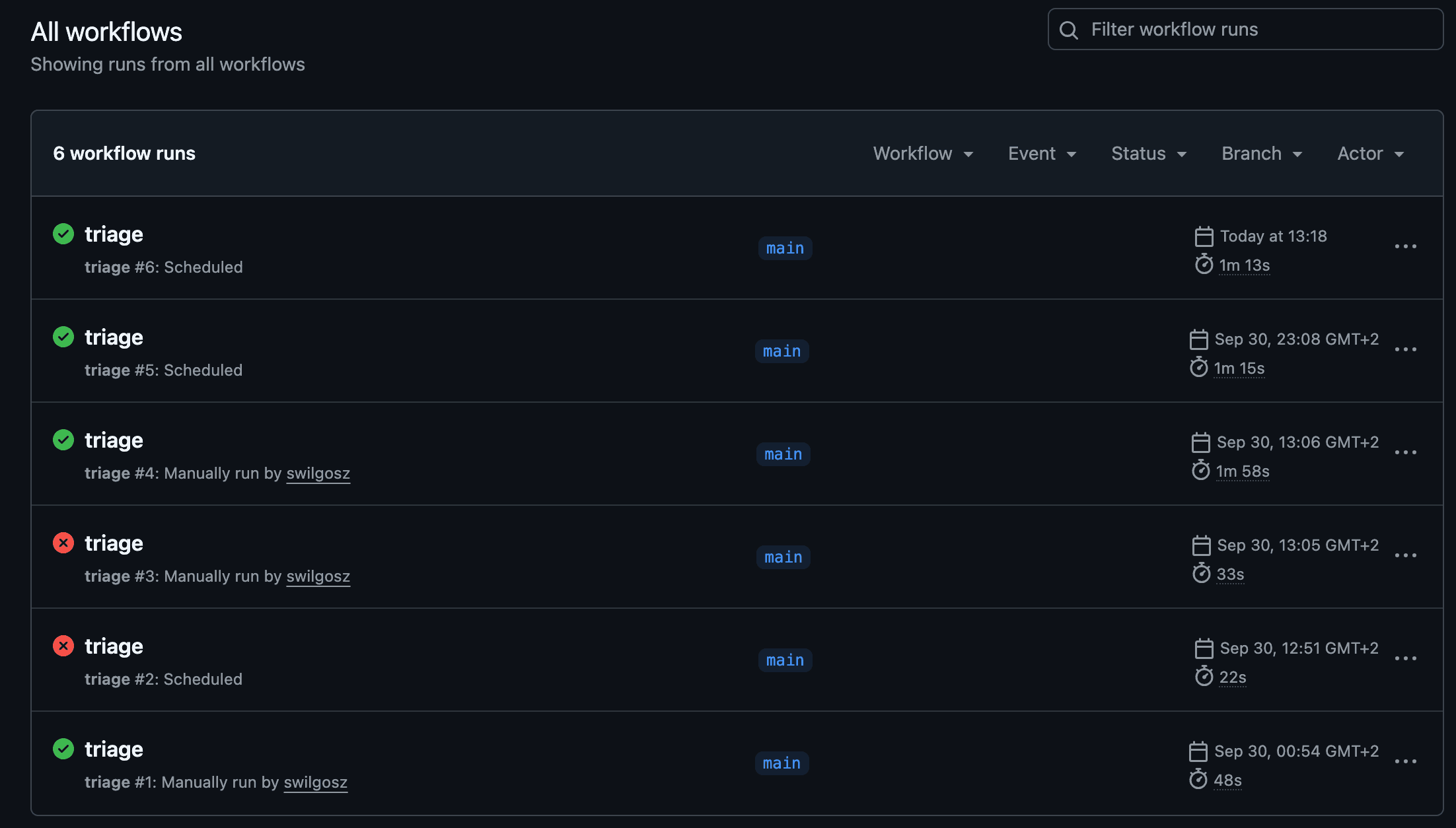The width and height of the screenshot is (1456, 828).
Task: Click the 33s duration value
Action: pyautogui.click(x=1231, y=574)
